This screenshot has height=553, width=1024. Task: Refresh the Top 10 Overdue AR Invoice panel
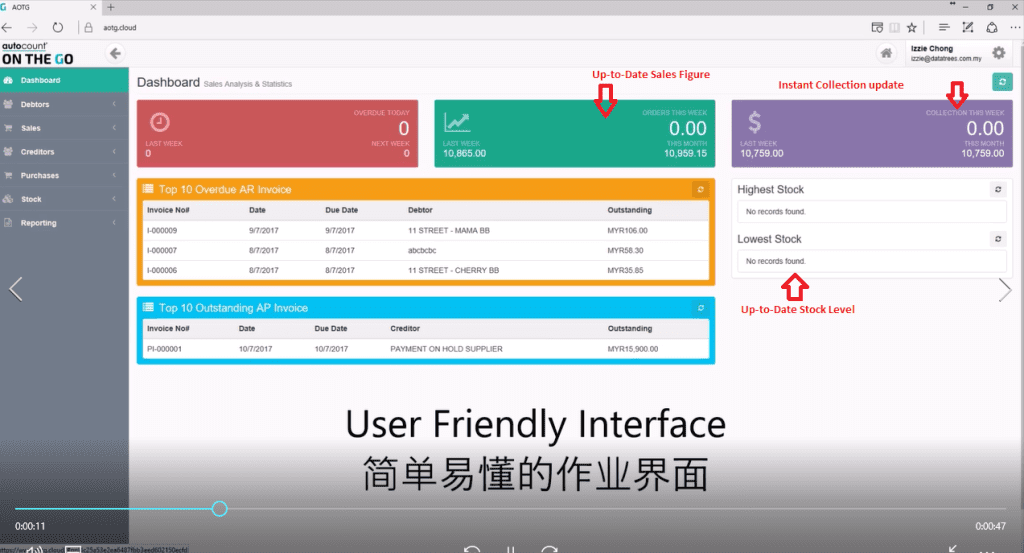point(700,189)
